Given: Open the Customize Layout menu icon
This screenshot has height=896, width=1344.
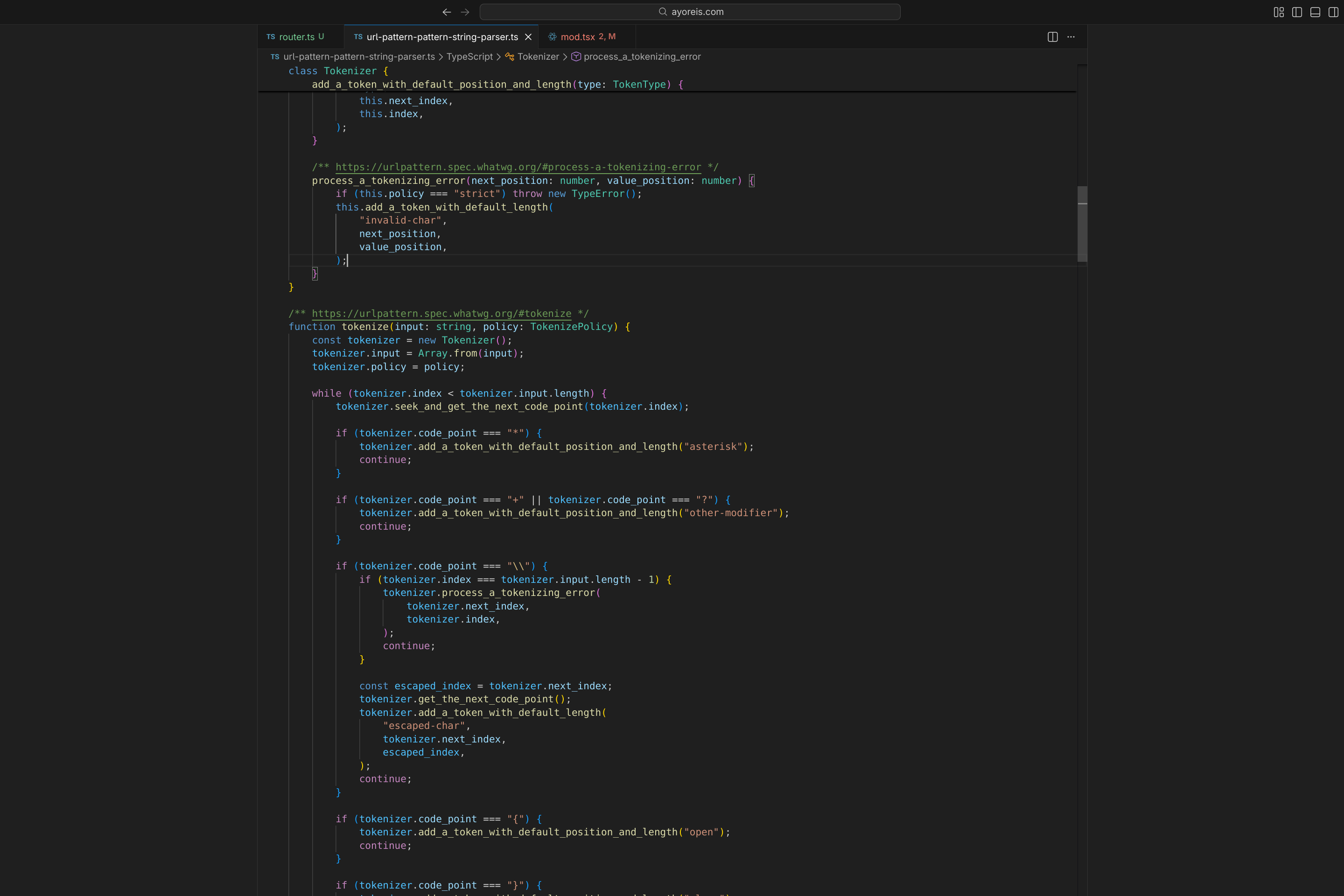Looking at the screenshot, I should (x=1279, y=12).
